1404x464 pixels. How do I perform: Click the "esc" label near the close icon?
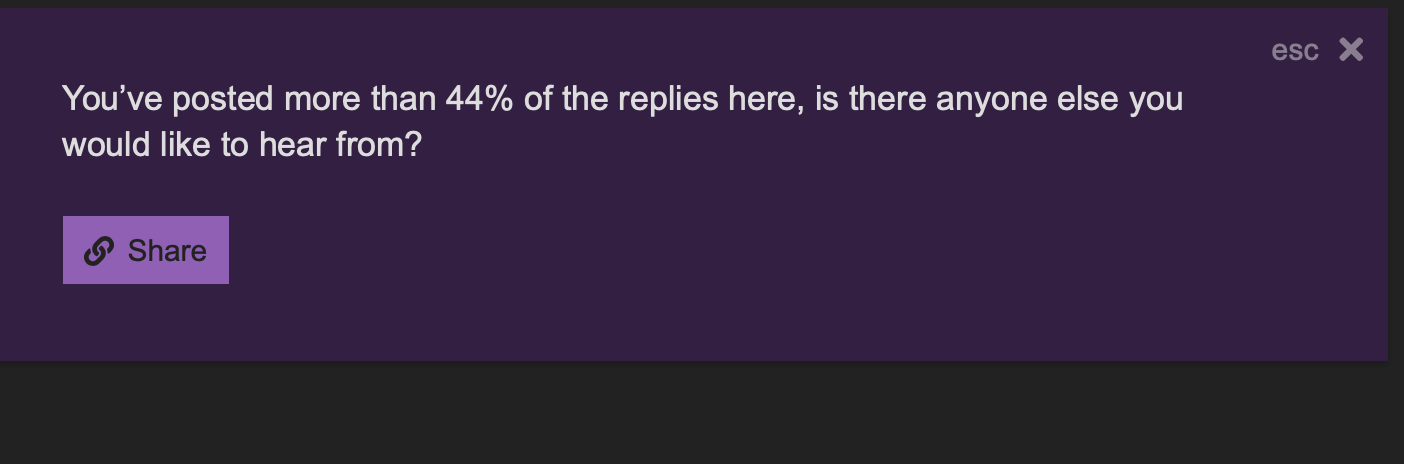(1295, 51)
